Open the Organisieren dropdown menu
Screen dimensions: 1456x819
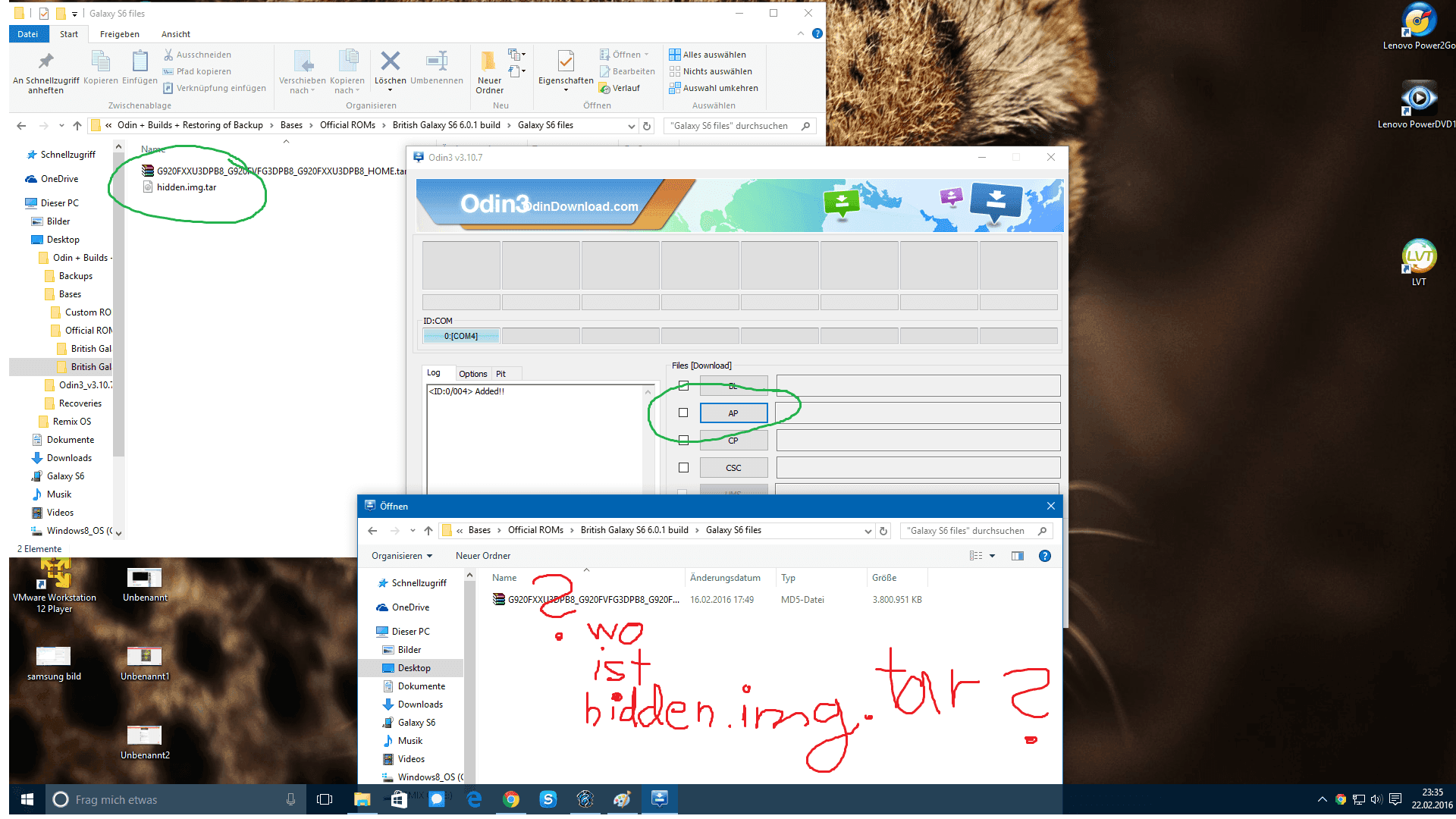pyautogui.click(x=402, y=556)
